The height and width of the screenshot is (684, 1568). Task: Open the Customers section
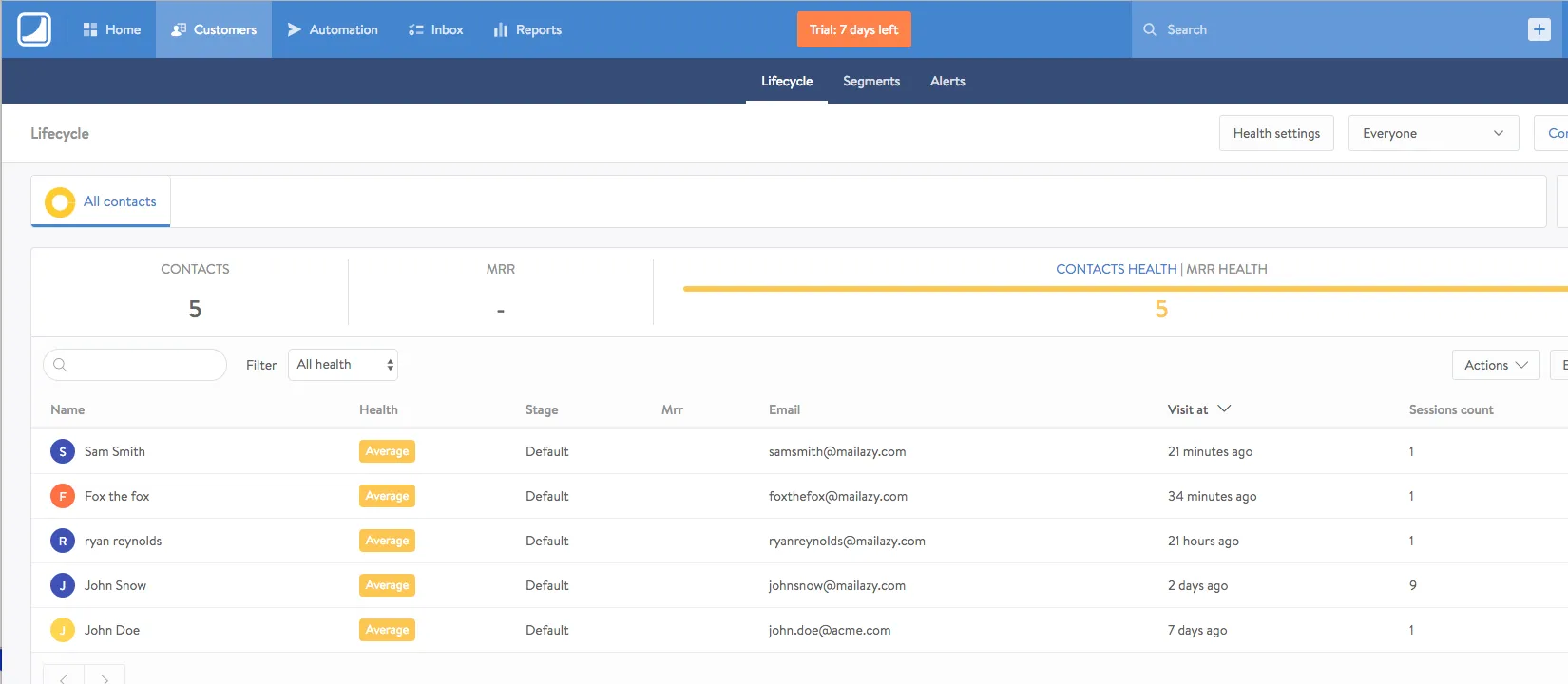(214, 29)
